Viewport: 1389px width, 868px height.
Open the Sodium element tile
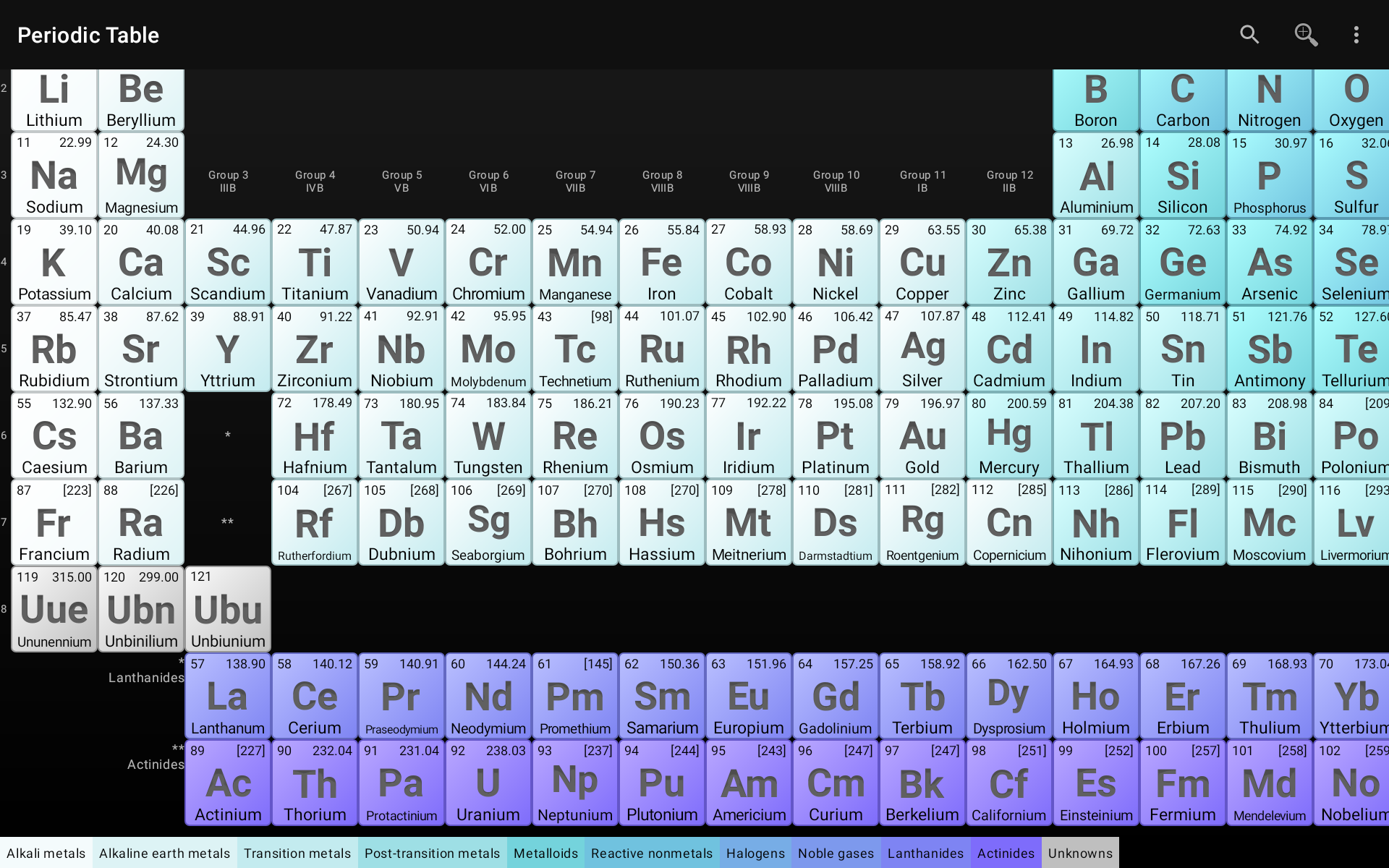pyautogui.click(x=54, y=175)
